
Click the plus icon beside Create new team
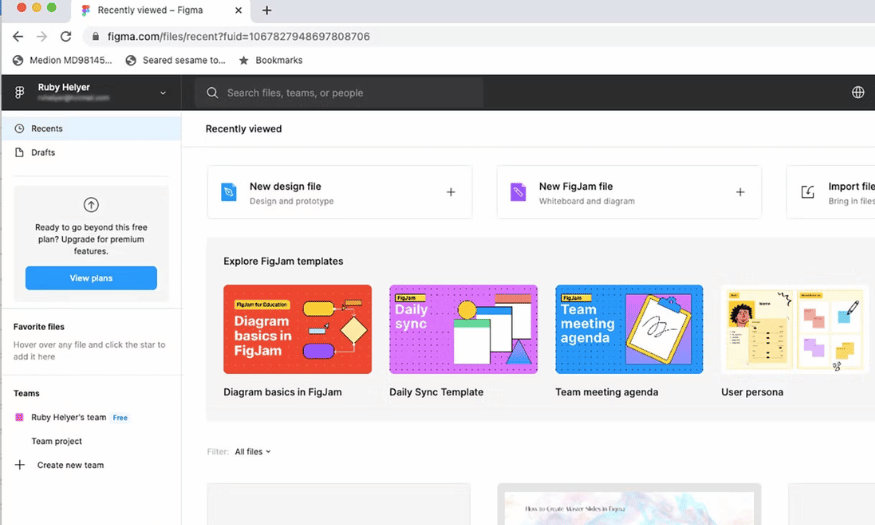pos(20,465)
